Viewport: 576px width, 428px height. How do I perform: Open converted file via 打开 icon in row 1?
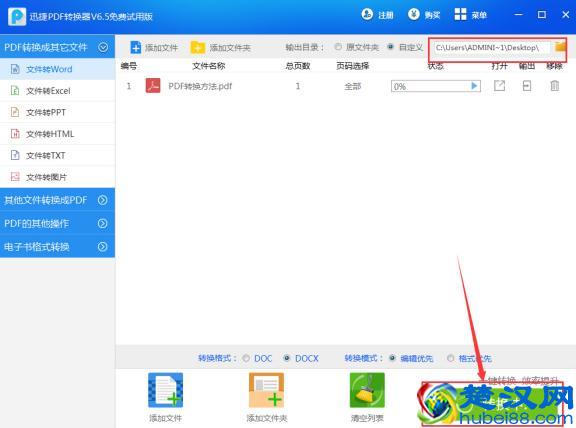[x=499, y=86]
